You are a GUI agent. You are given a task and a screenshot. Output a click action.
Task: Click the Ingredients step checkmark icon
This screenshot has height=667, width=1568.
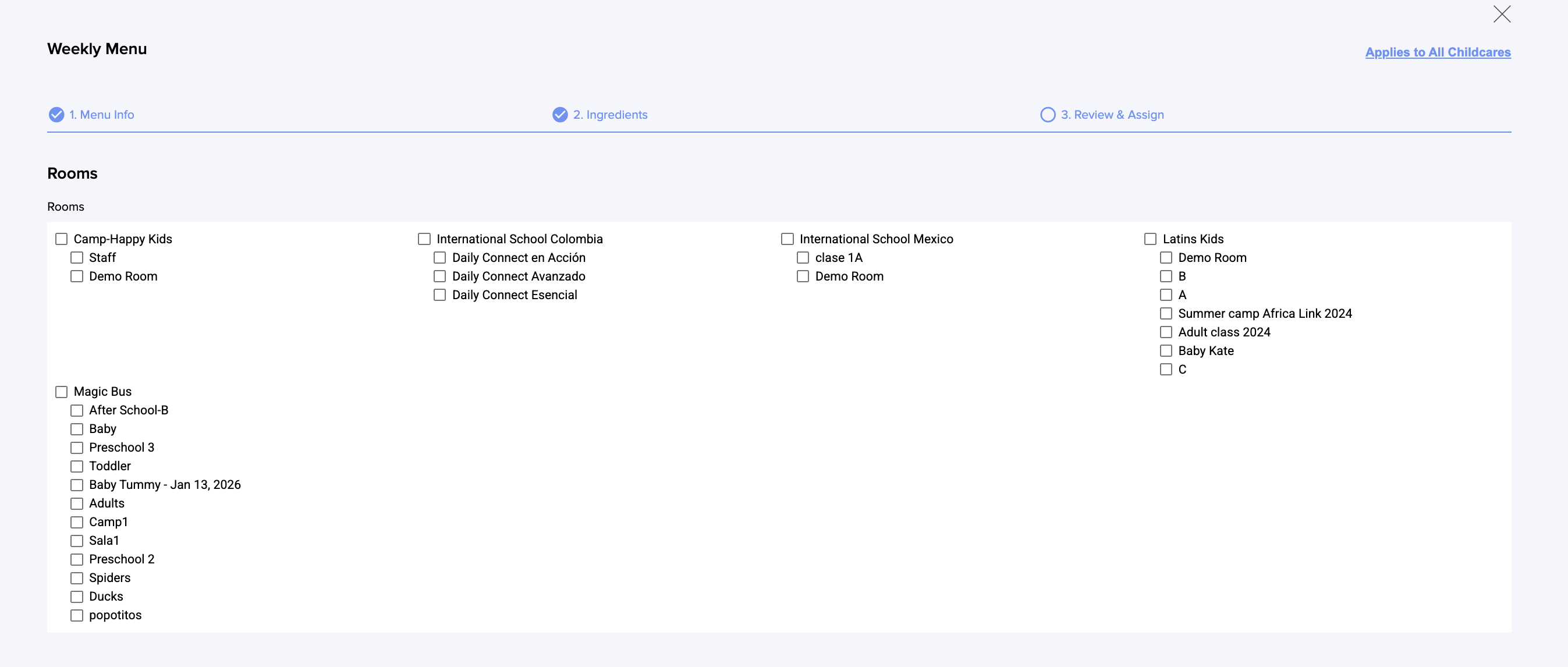pyautogui.click(x=559, y=115)
